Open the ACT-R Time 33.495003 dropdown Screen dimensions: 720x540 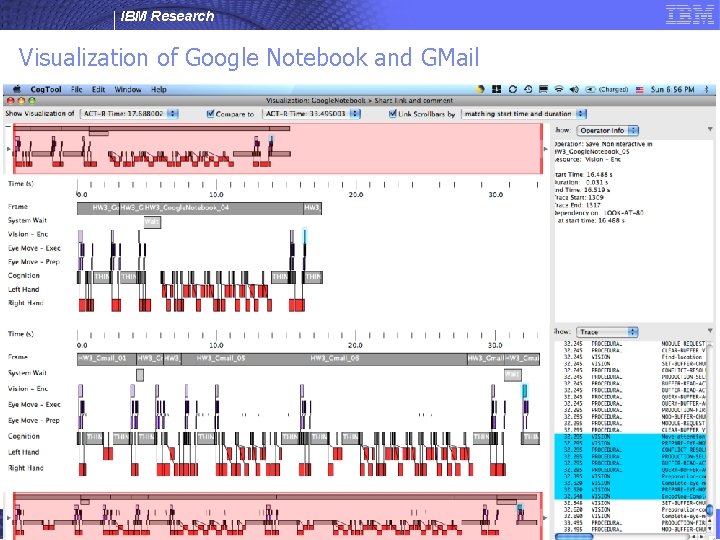(x=311, y=113)
